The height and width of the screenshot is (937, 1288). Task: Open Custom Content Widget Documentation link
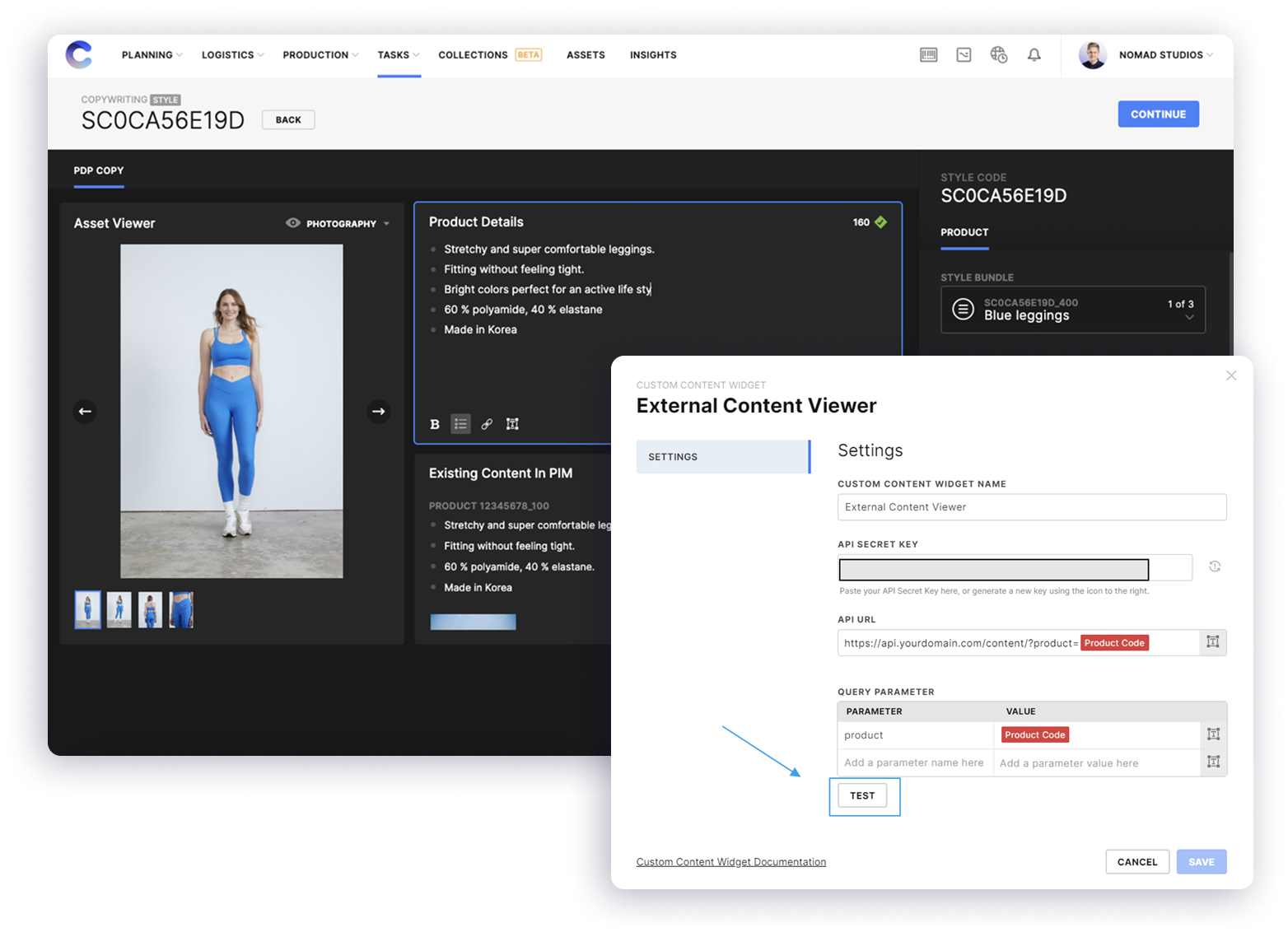731,862
